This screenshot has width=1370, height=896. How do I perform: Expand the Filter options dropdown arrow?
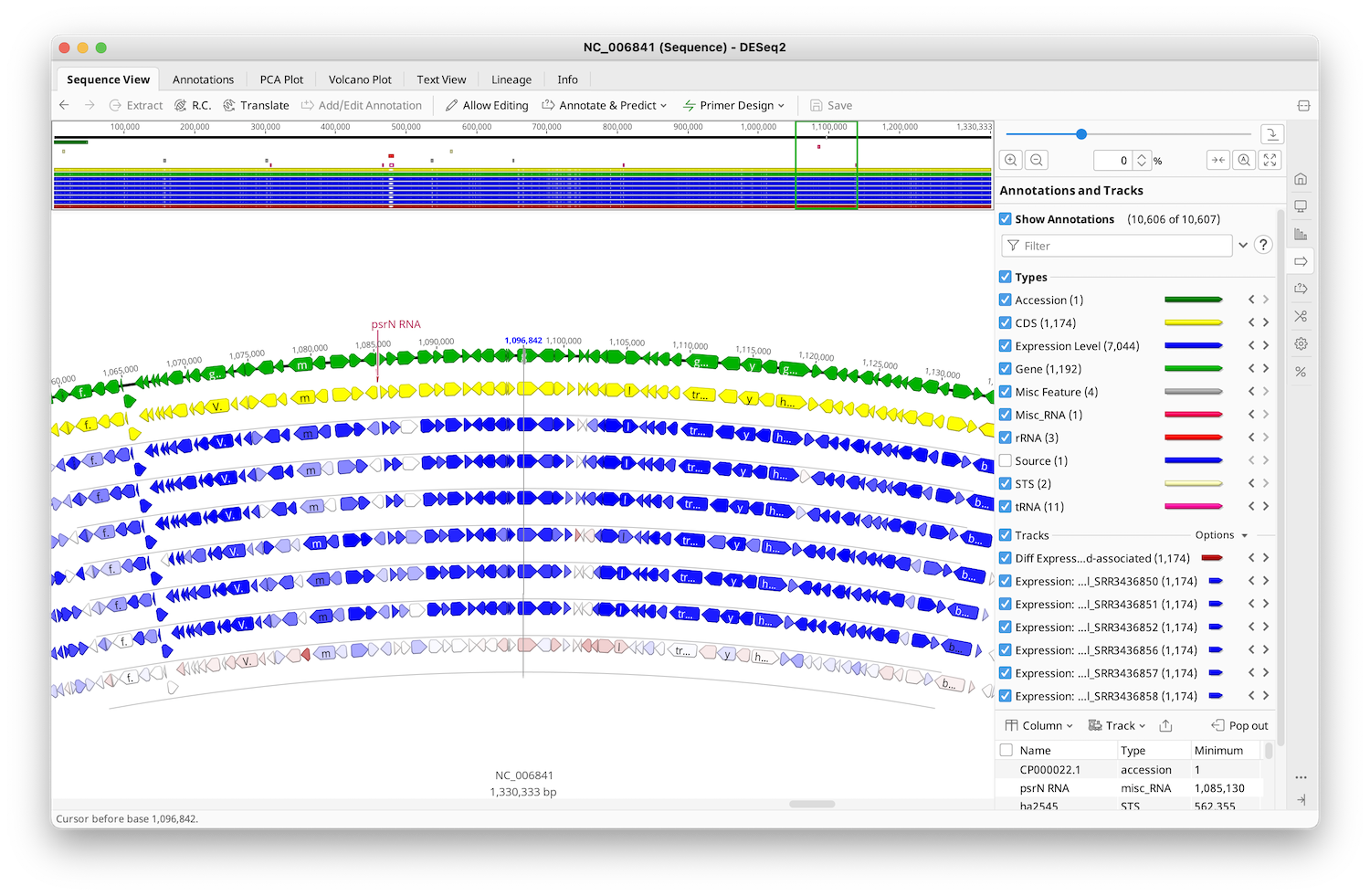click(x=1243, y=245)
